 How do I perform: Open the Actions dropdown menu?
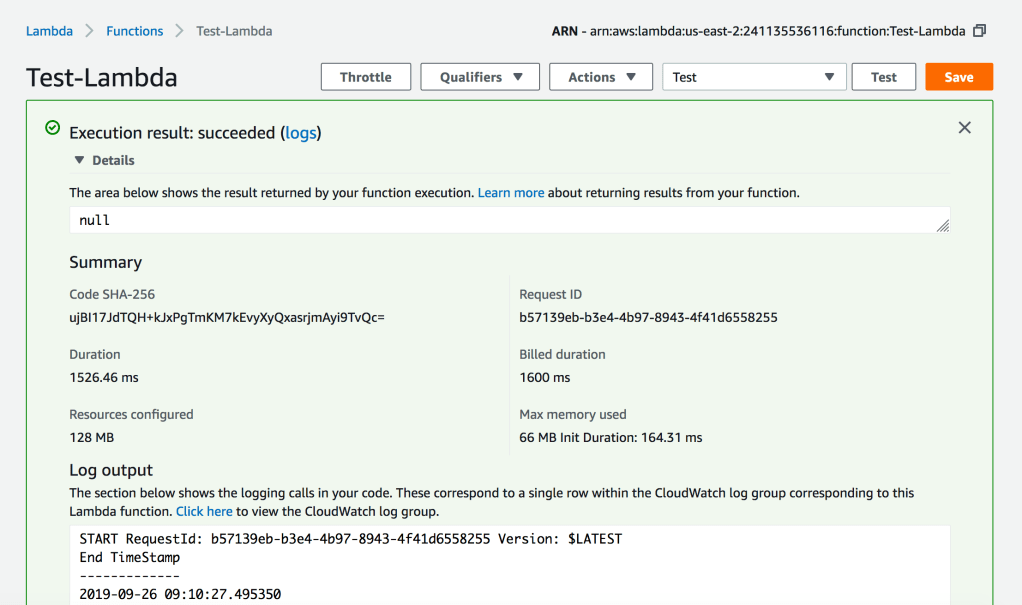tap(602, 77)
